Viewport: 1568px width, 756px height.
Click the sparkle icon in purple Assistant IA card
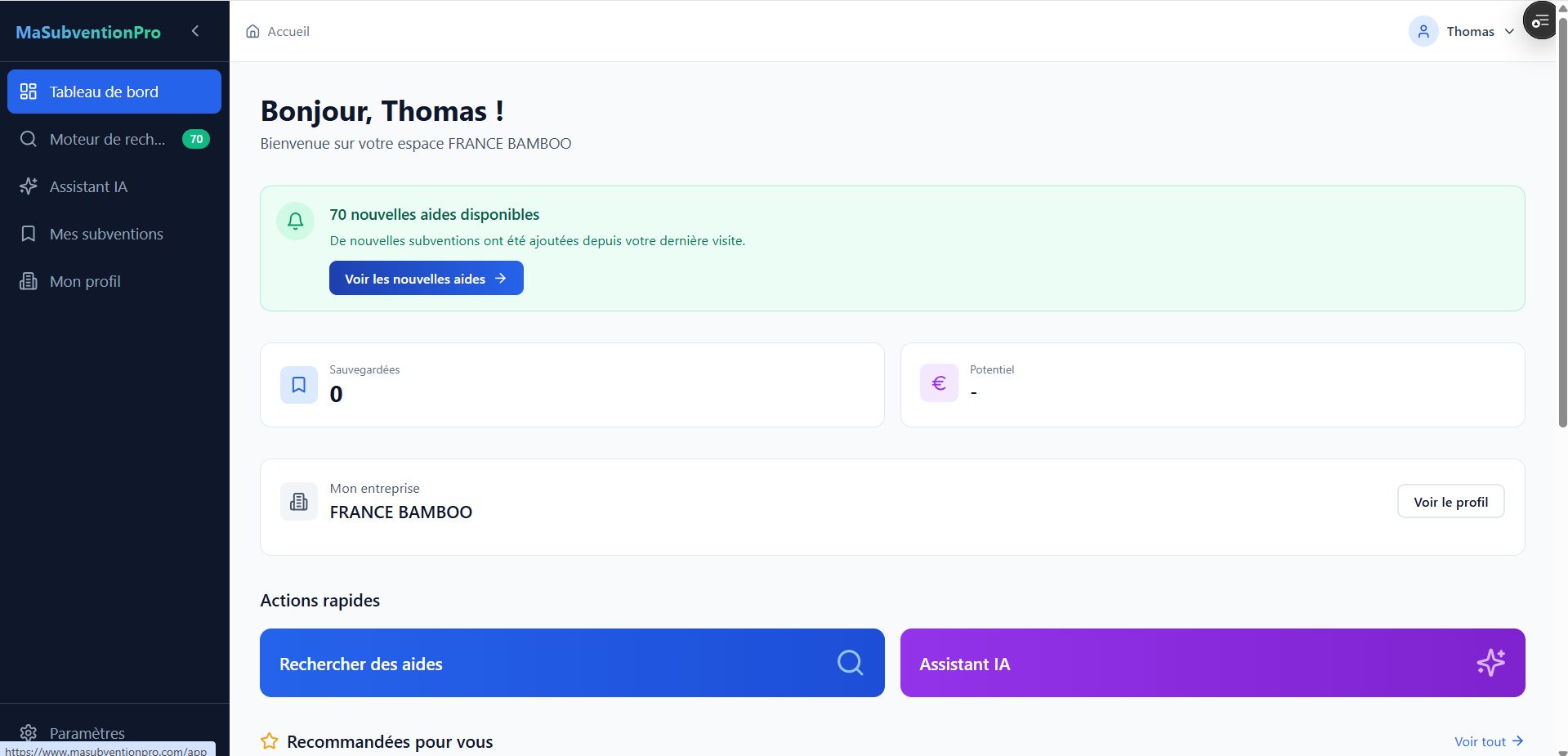[x=1491, y=662]
